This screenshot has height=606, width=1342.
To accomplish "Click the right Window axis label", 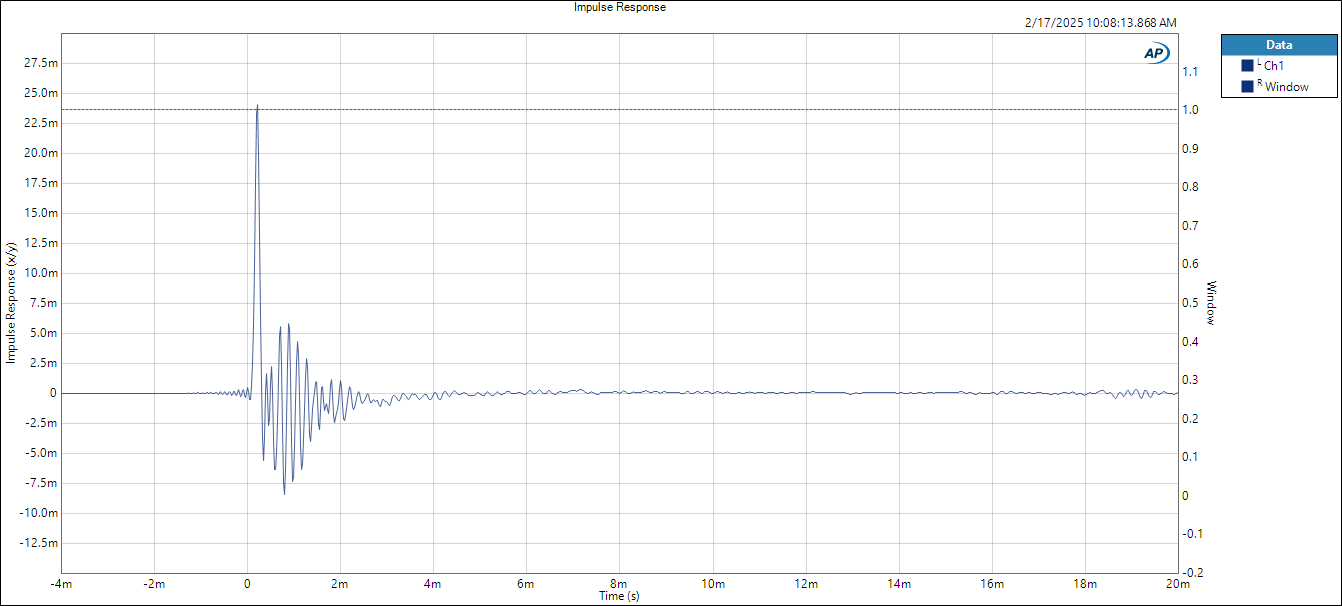I will coord(1211,303).
